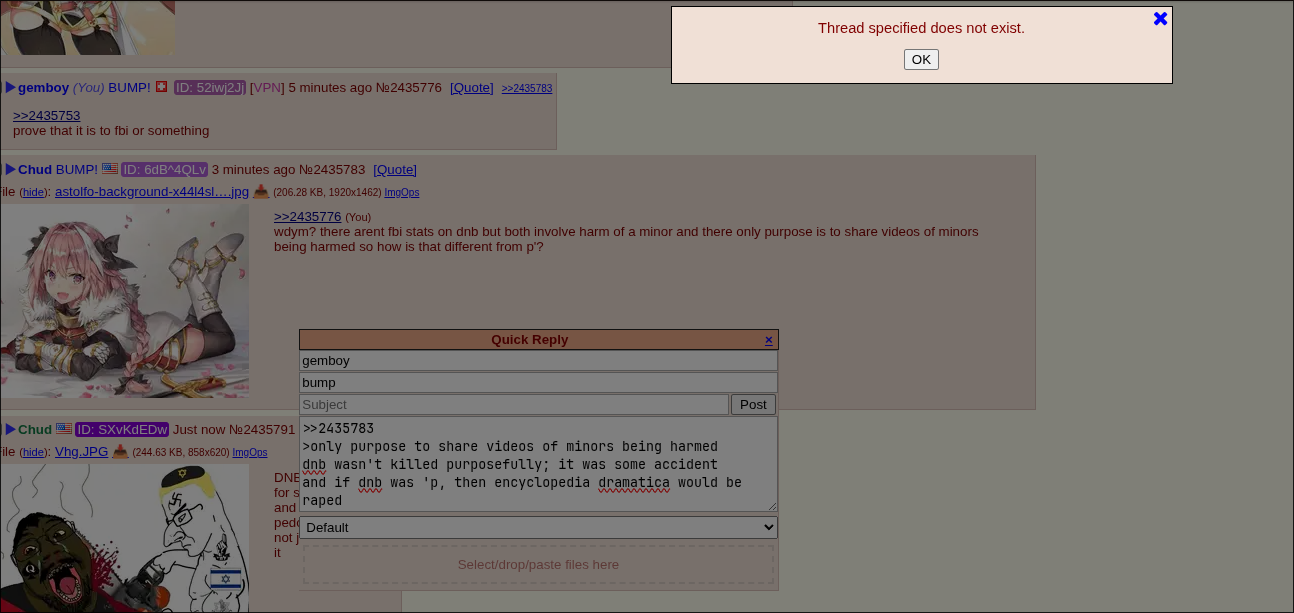Hide the Vhg.JPG image file
The height and width of the screenshot is (613, 1294).
[x=34, y=452]
